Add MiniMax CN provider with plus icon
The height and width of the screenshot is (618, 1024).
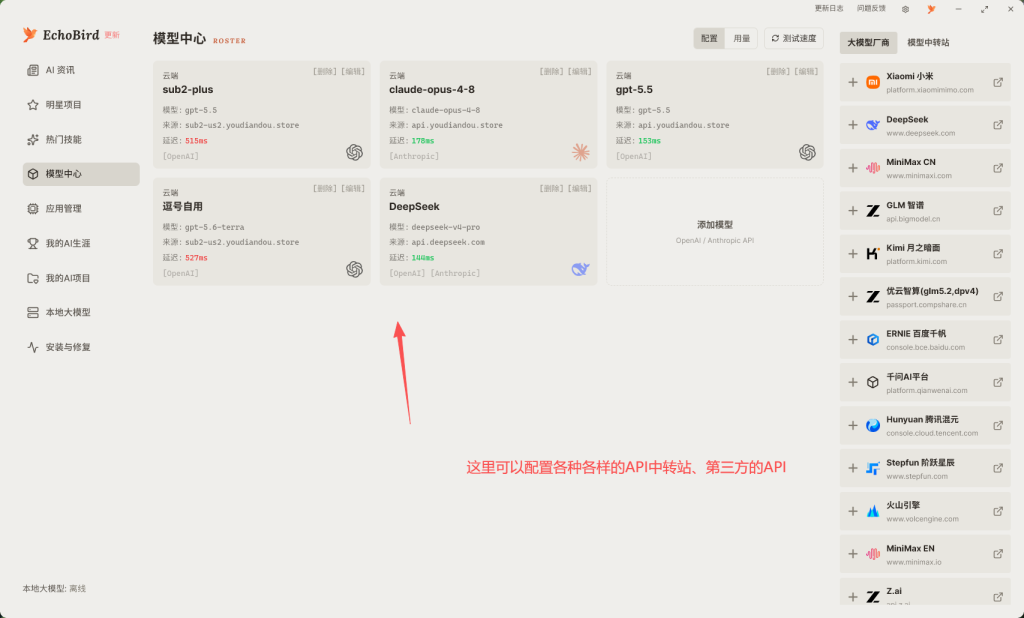pyautogui.click(x=853, y=168)
